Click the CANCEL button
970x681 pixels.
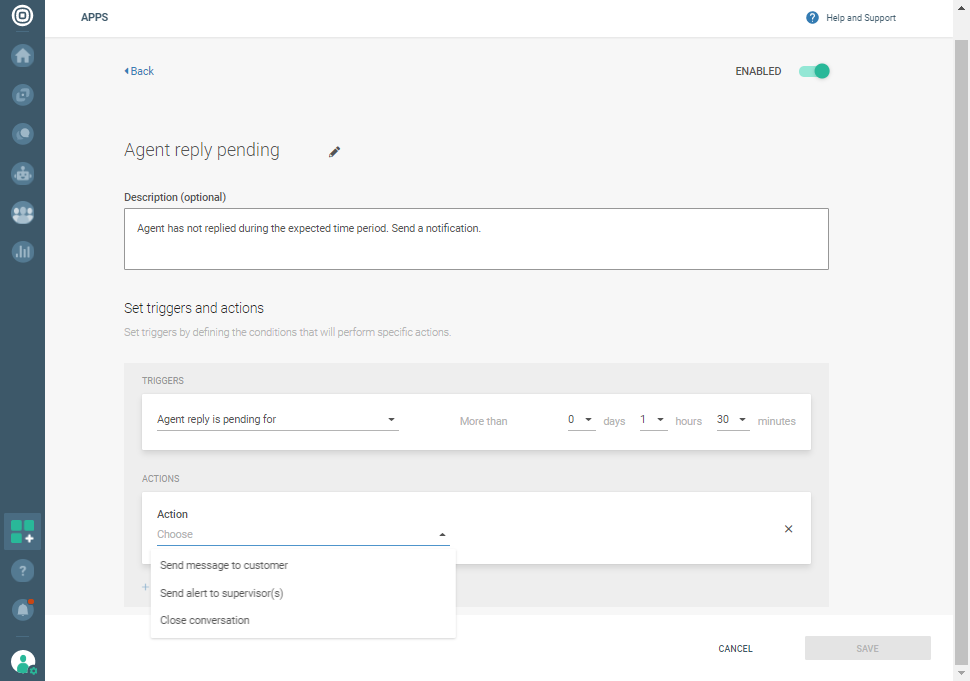click(735, 649)
